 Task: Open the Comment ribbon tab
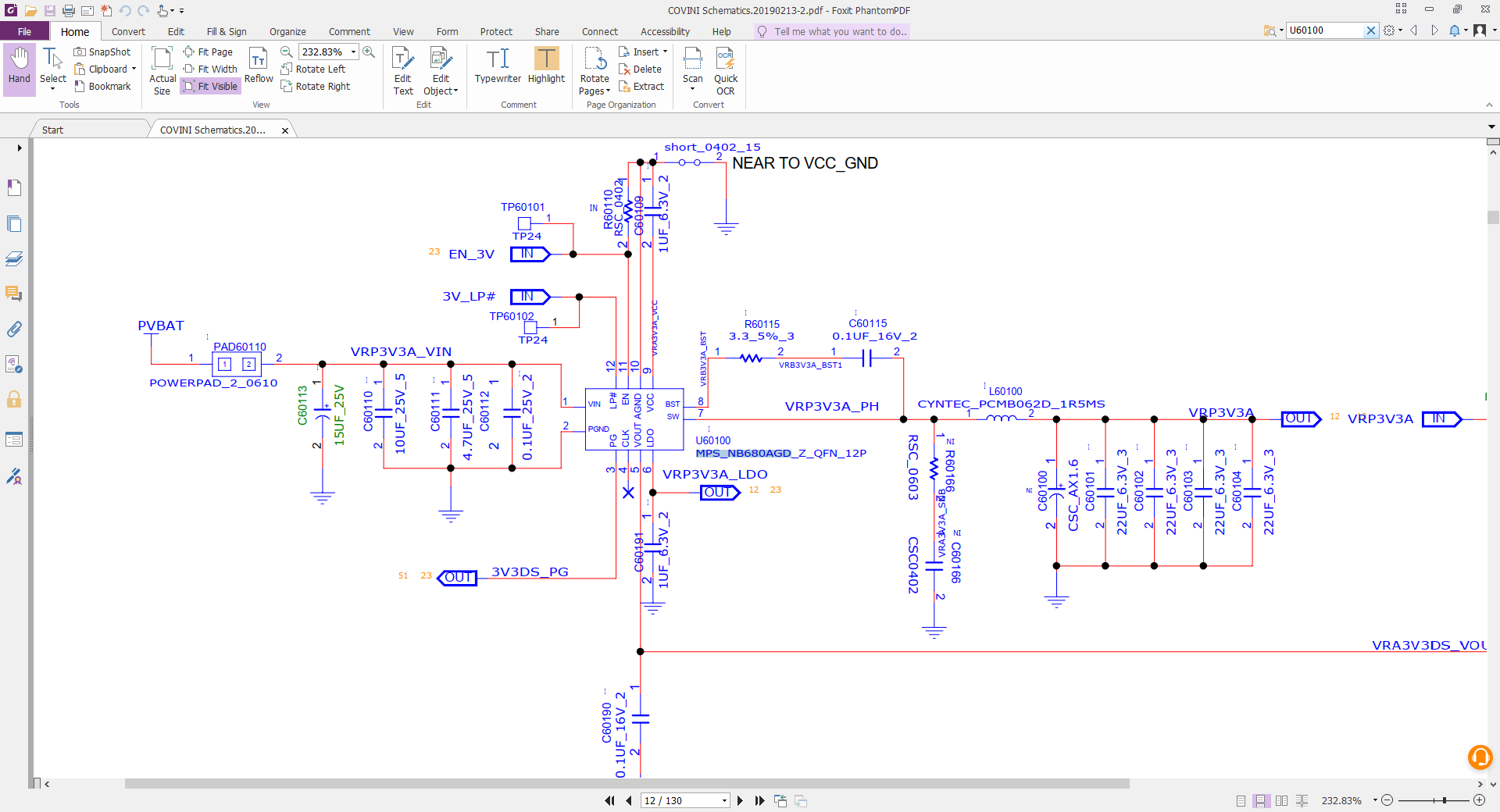(x=349, y=31)
